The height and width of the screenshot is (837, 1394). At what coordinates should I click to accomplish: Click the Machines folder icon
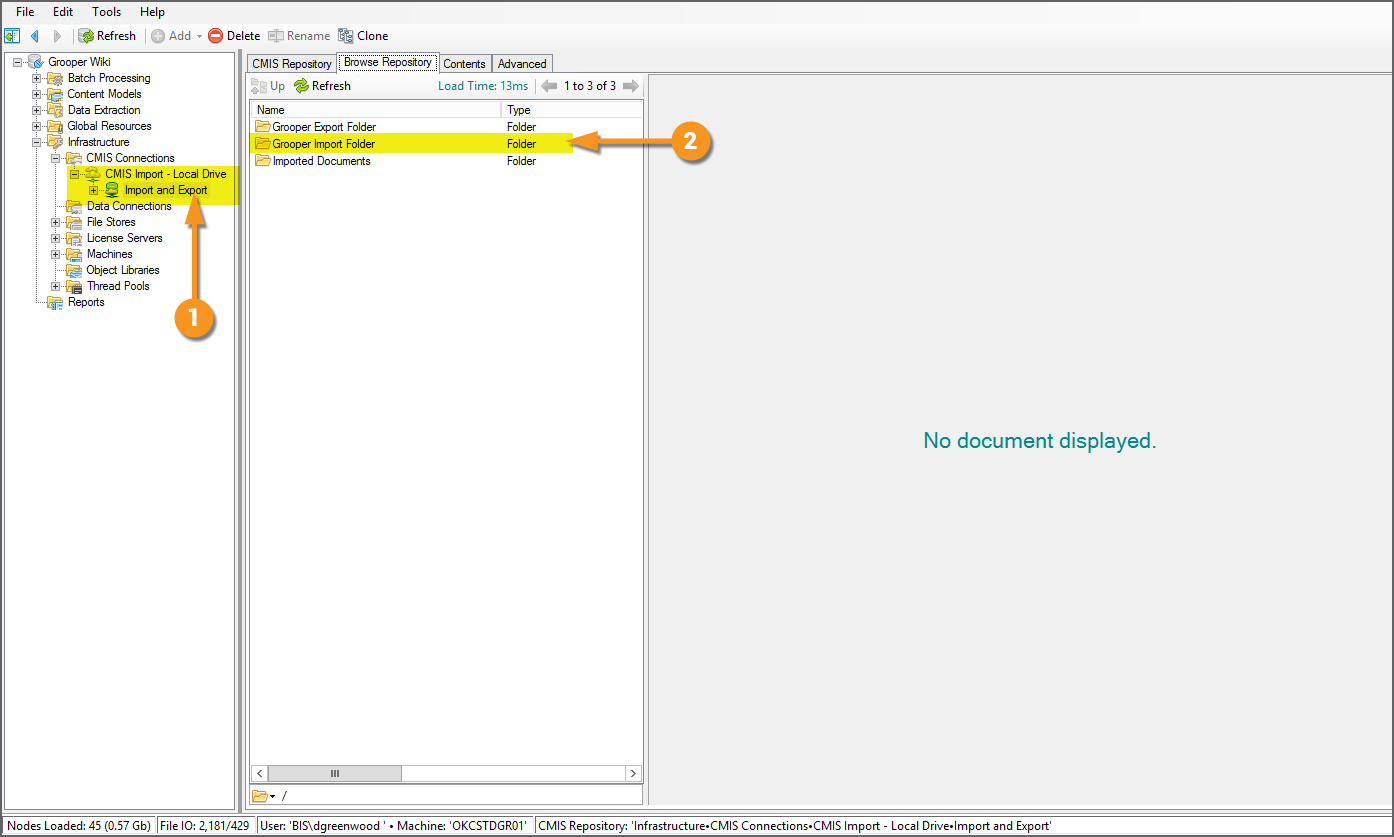(x=74, y=254)
